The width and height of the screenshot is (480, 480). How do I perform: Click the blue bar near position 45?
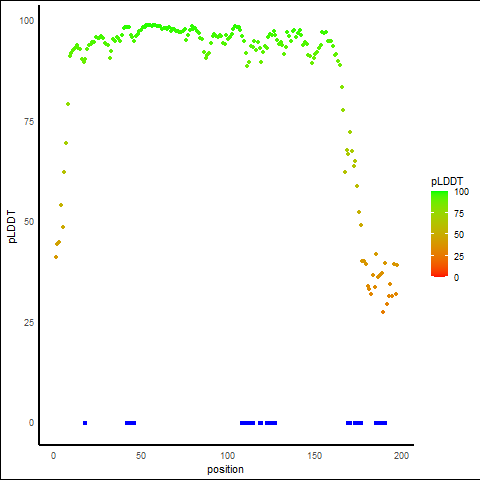(x=130, y=423)
